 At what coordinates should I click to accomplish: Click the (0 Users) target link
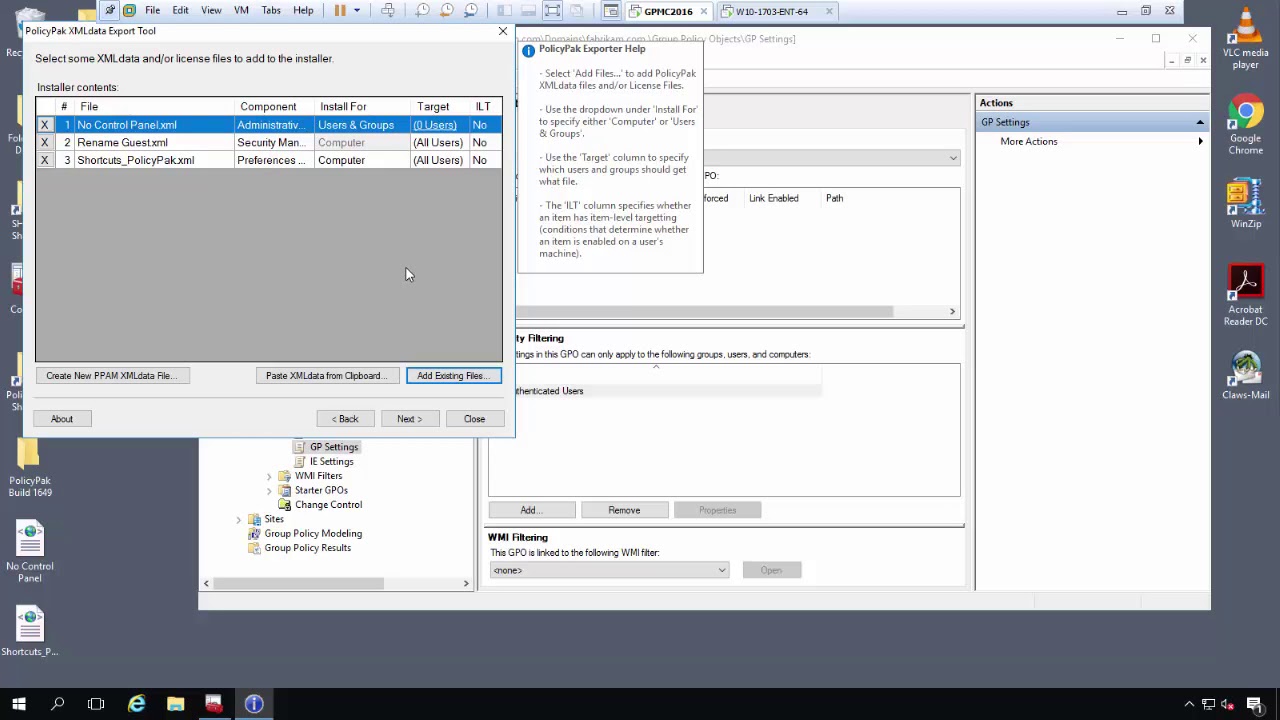coord(435,125)
